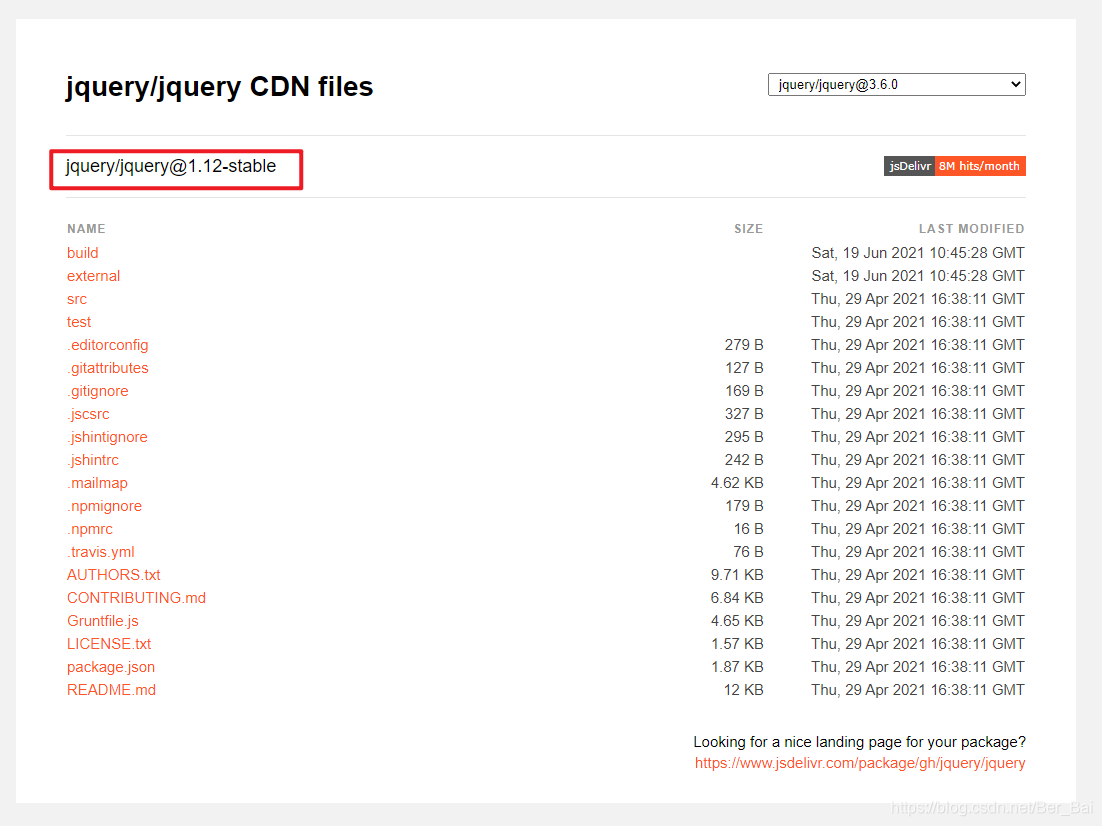Click the external folder's last modified date
Viewport: 1102px width, 826px height.
tap(918, 276)
